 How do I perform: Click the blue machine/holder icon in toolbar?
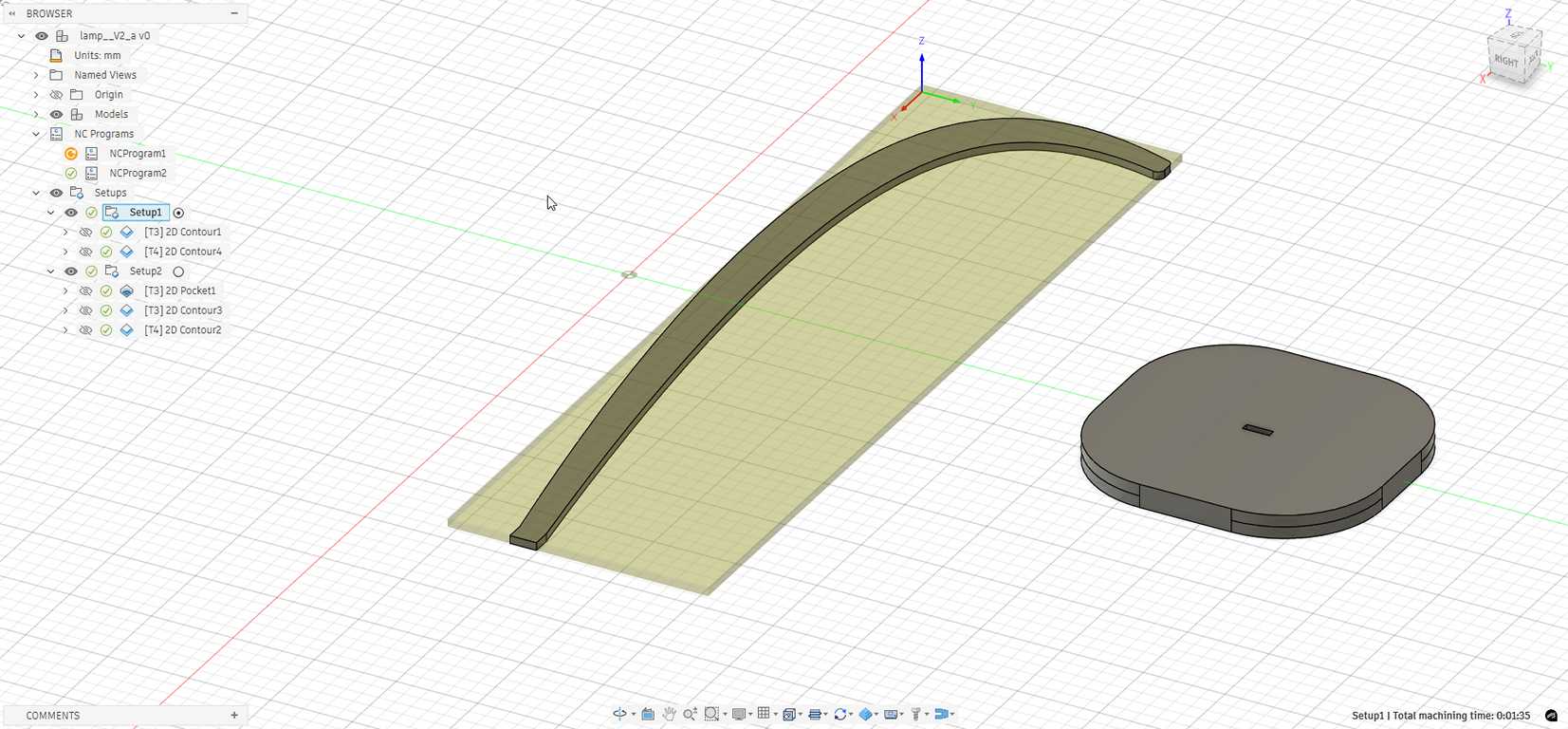942,715
